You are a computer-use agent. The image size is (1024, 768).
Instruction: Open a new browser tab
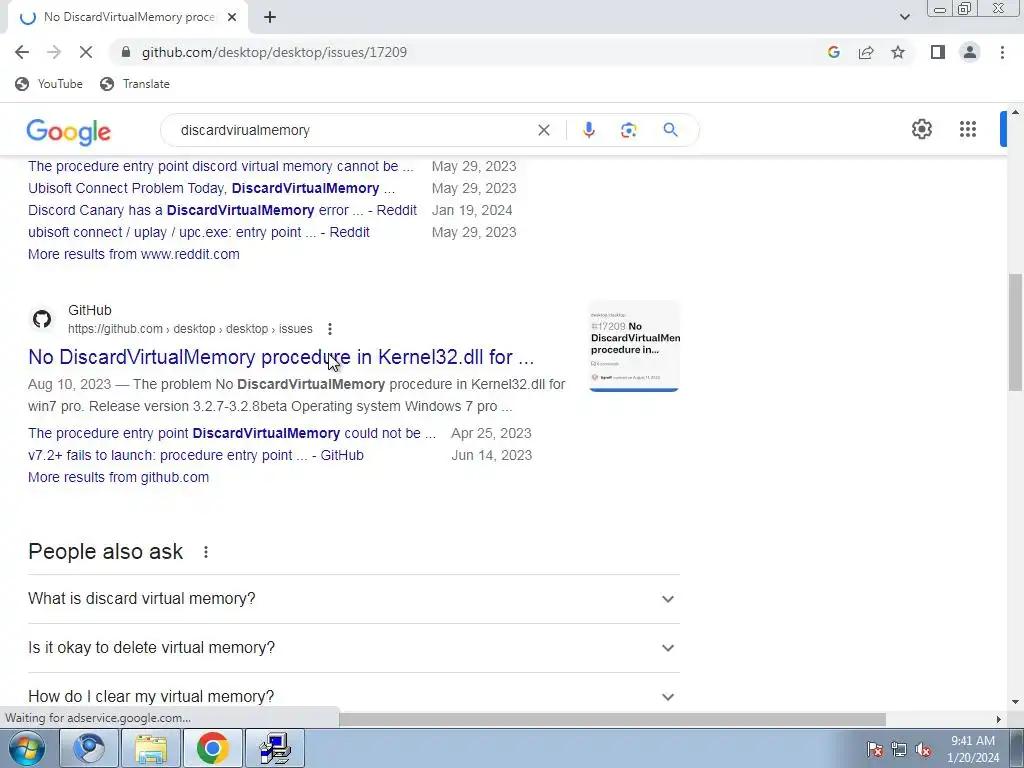pos(270,17)
